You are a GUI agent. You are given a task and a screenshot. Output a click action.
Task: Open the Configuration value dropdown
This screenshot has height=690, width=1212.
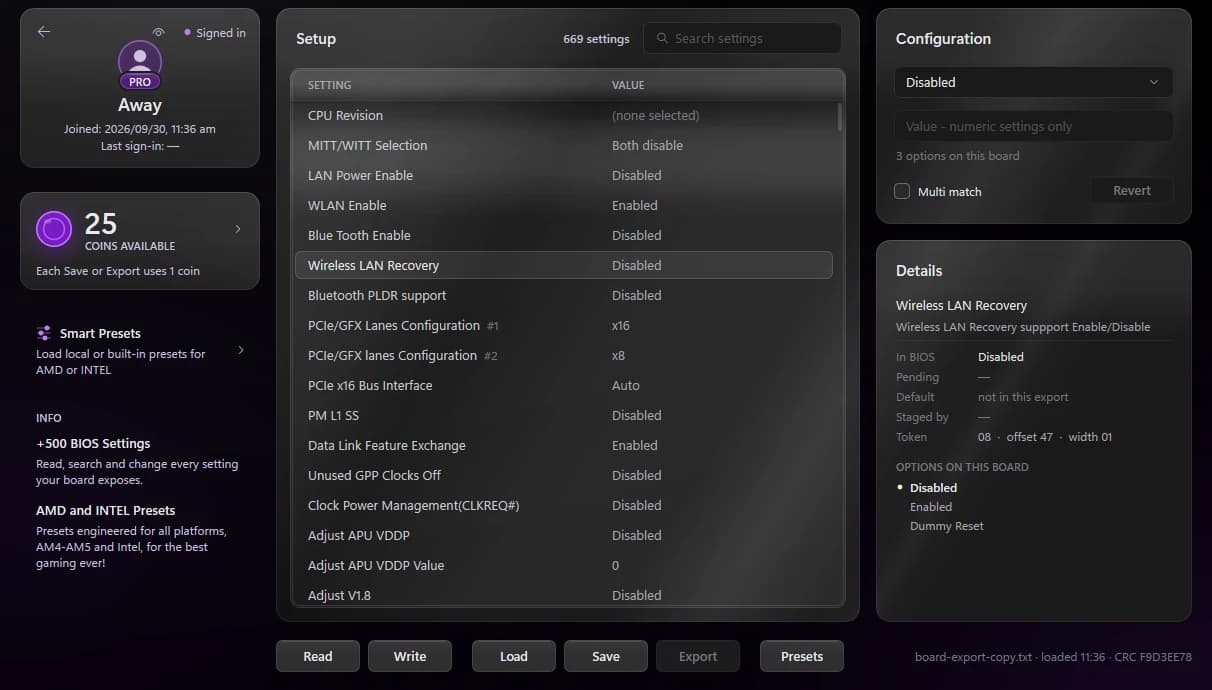tap(1033, 82)
